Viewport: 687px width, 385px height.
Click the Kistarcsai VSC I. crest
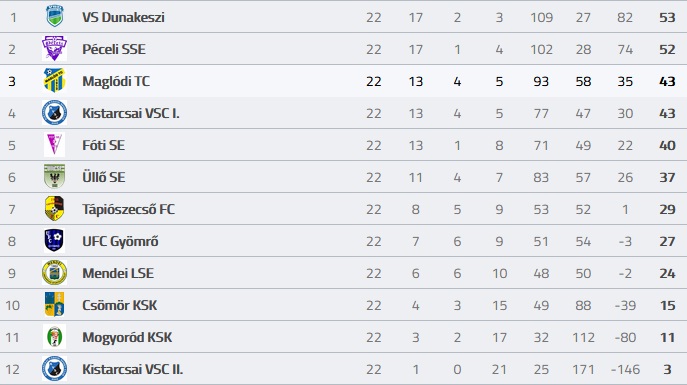[54, 113]
